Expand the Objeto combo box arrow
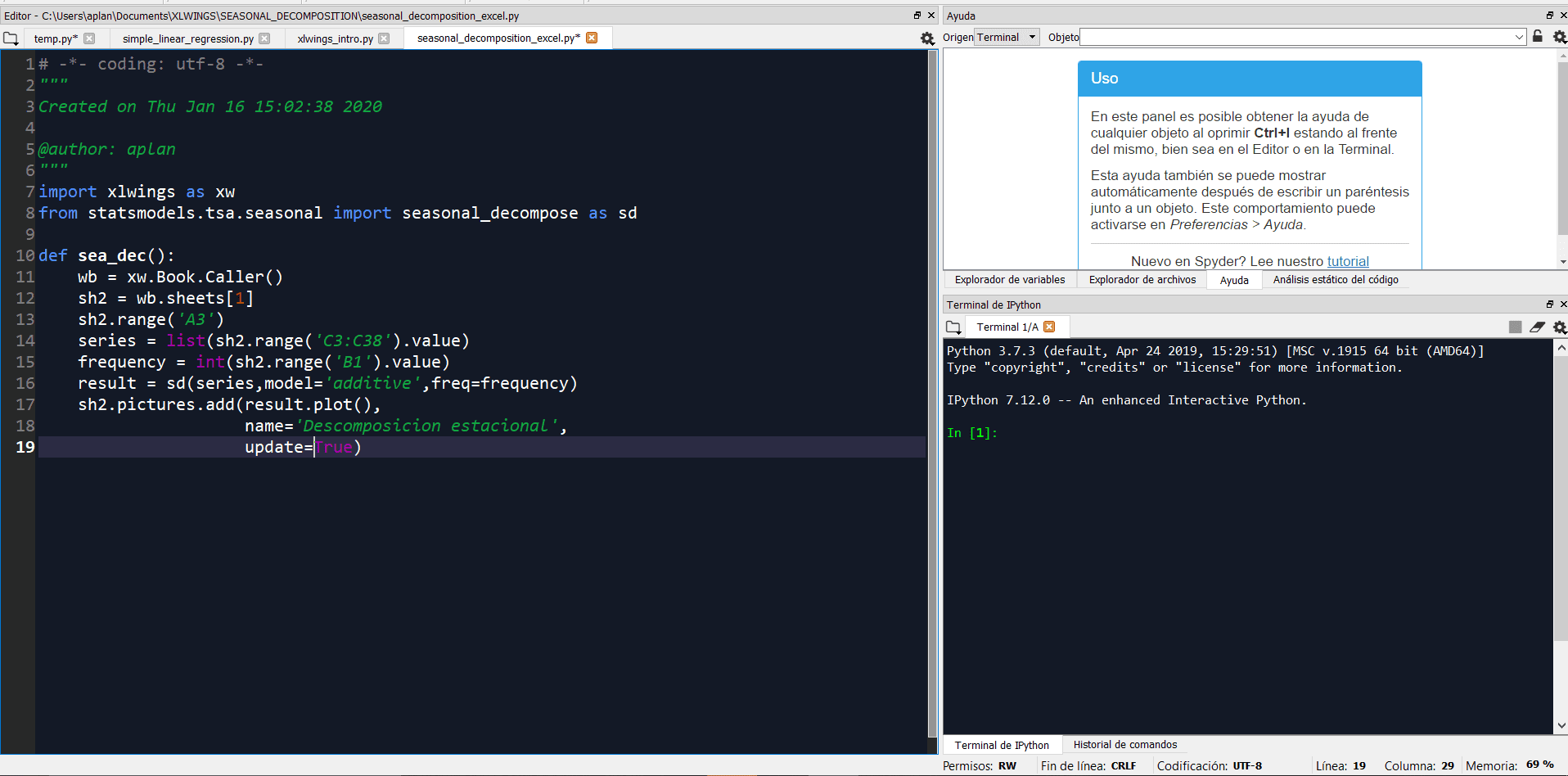 [1519, 37]
